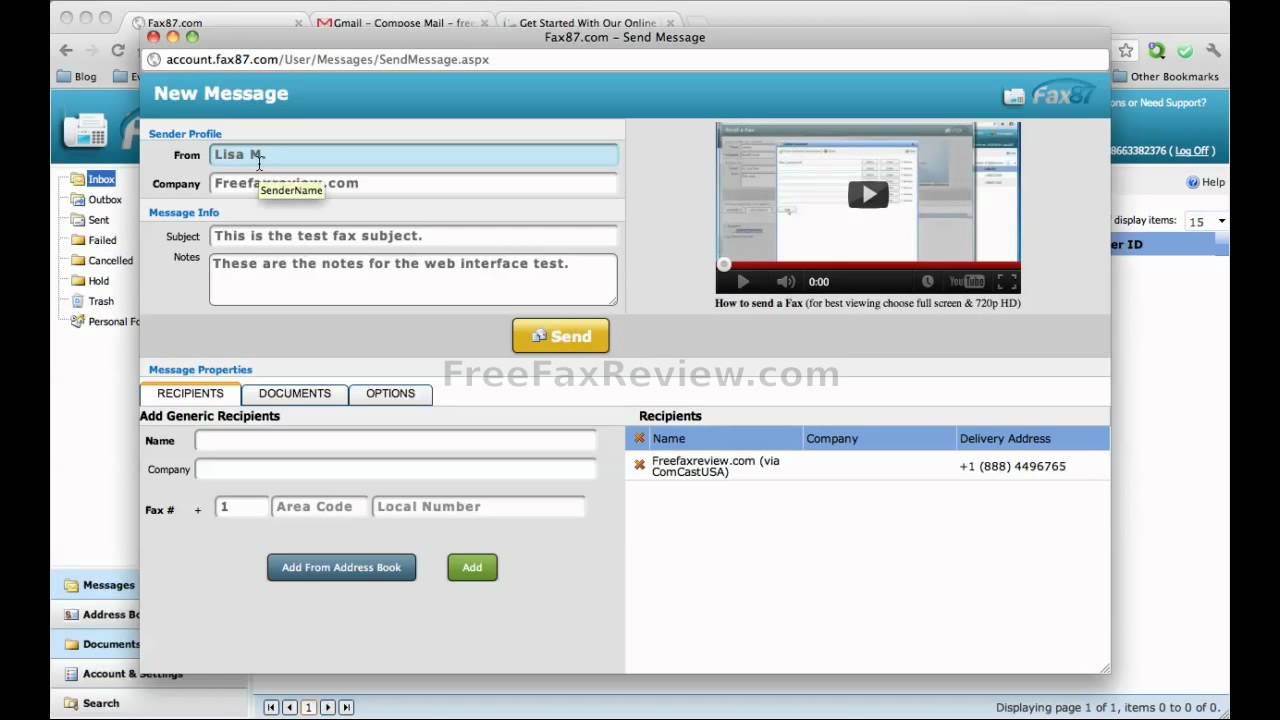1280x720 pixels.
Task: Switch to the OPTIONS tab
Action: pos(390,394)
